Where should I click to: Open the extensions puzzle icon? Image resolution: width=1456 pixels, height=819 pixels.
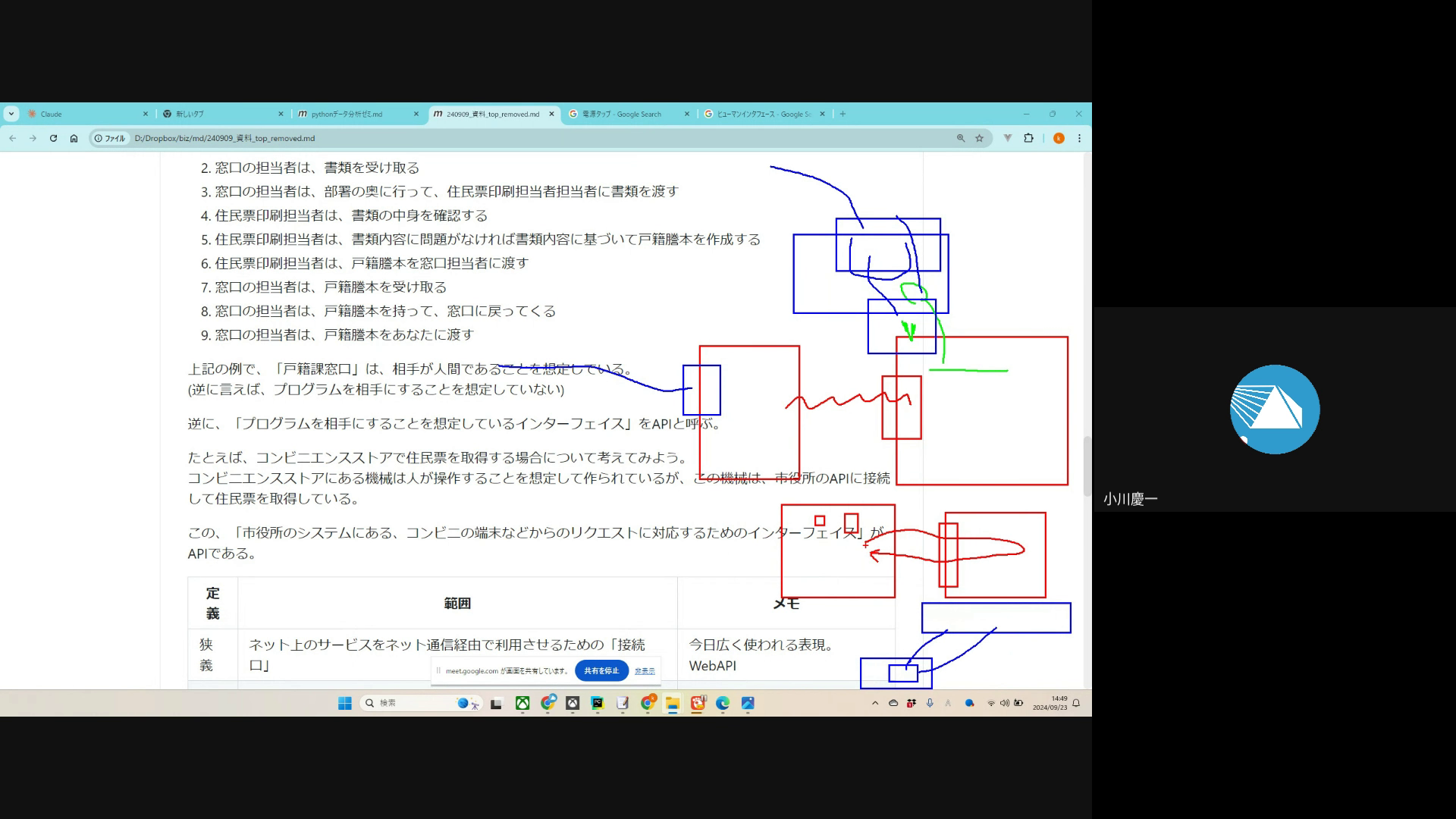tap(1028, 138)
